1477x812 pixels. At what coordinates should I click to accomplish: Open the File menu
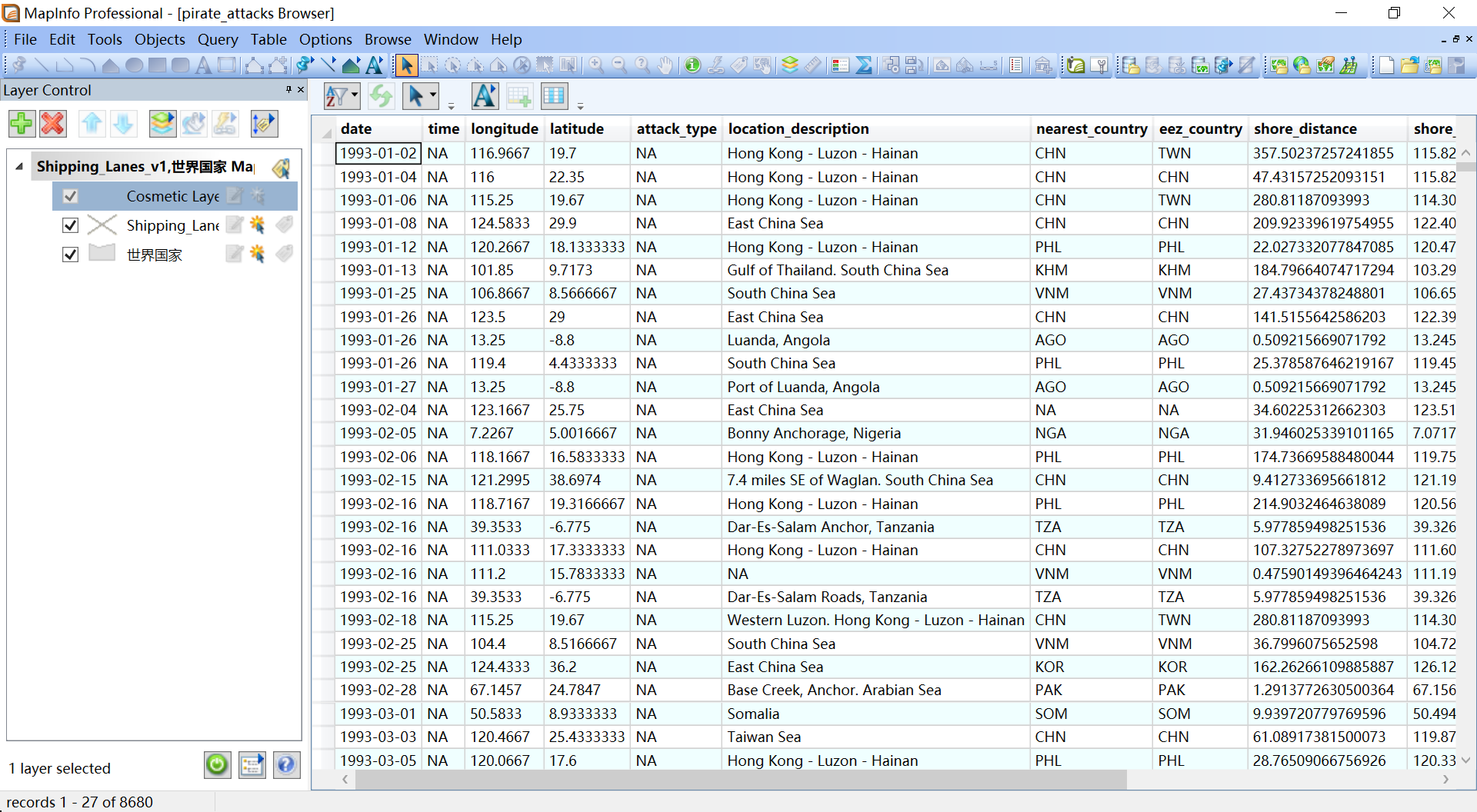coord(25,39)
